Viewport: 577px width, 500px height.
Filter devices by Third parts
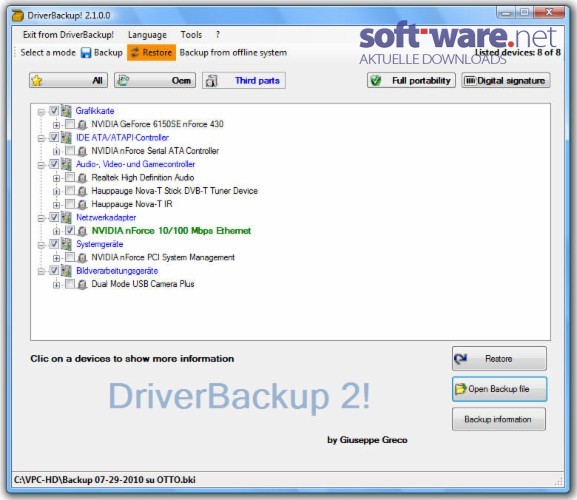click(x=244, y=81)
